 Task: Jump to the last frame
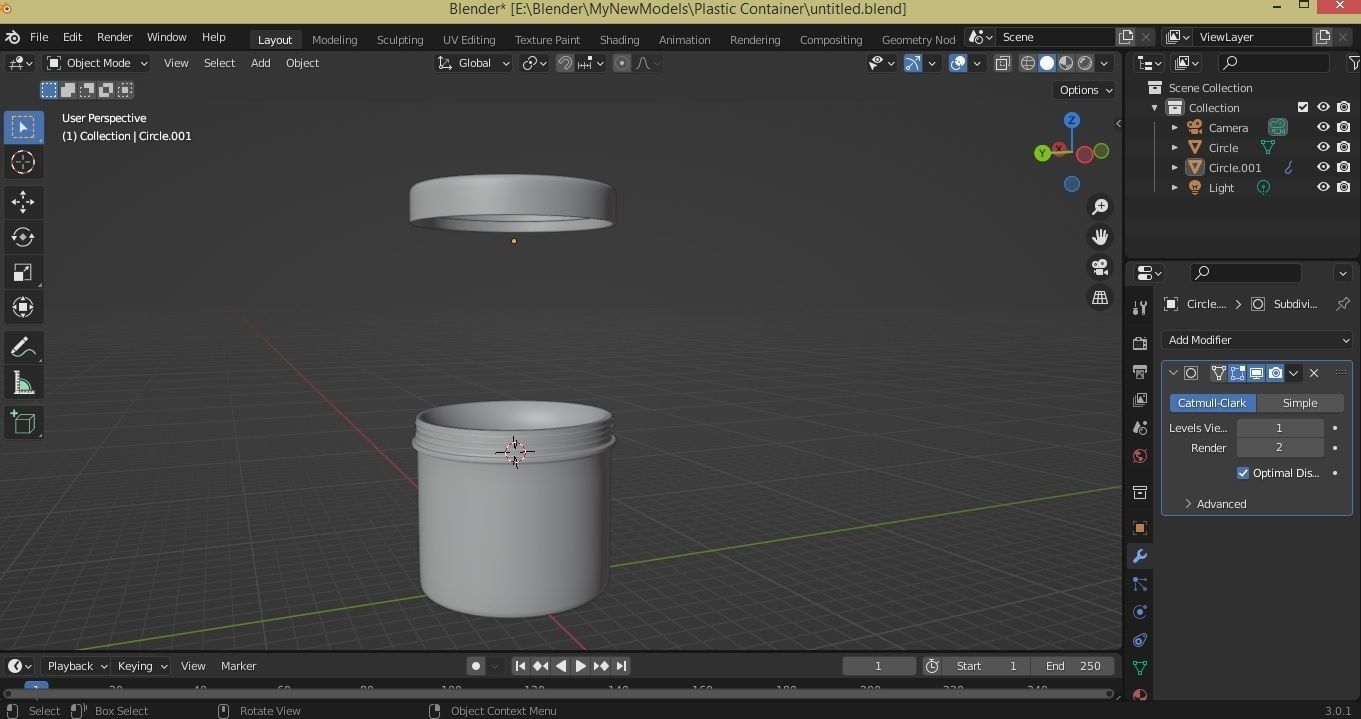coord(621,666)
